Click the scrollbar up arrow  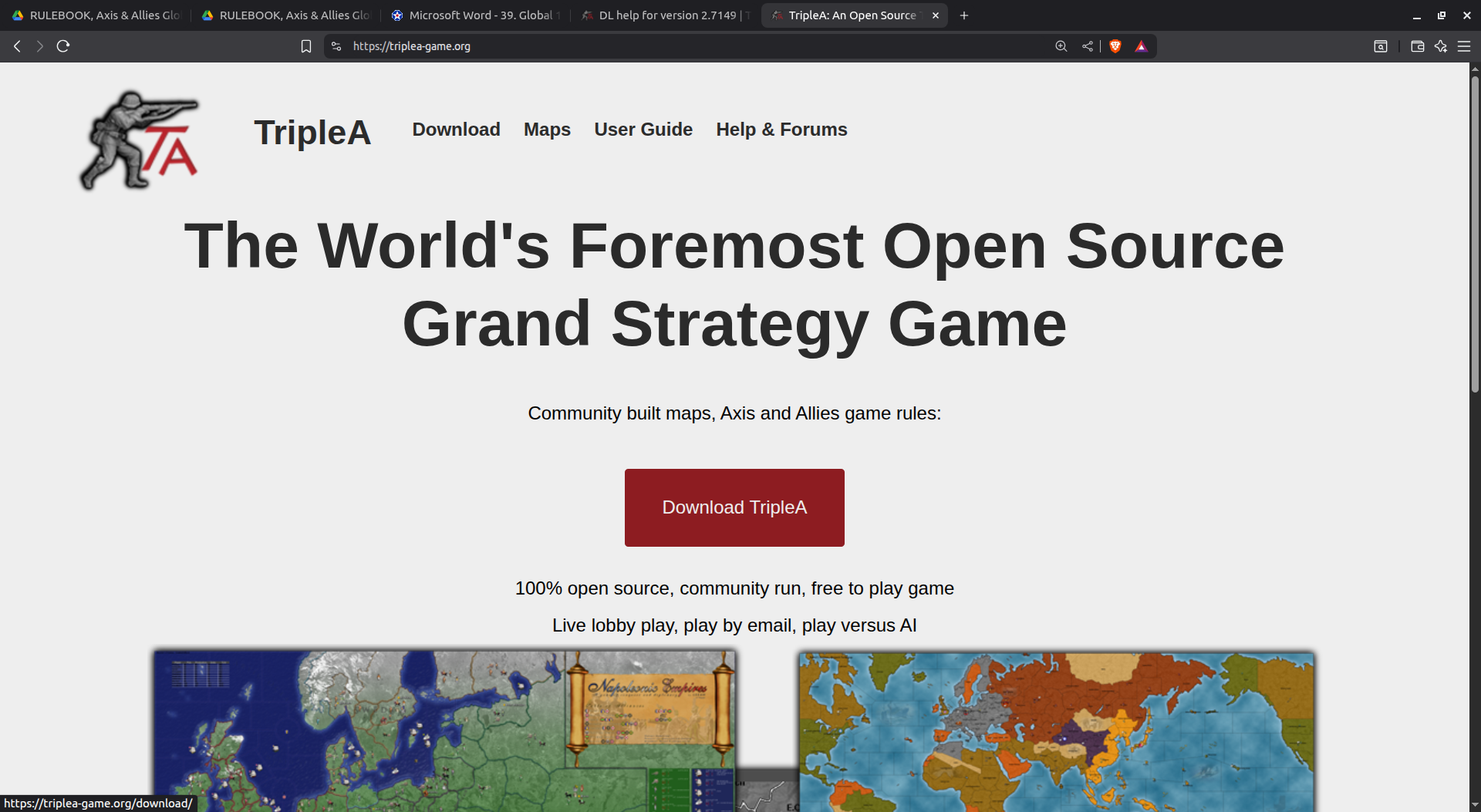click(1475, 69)
